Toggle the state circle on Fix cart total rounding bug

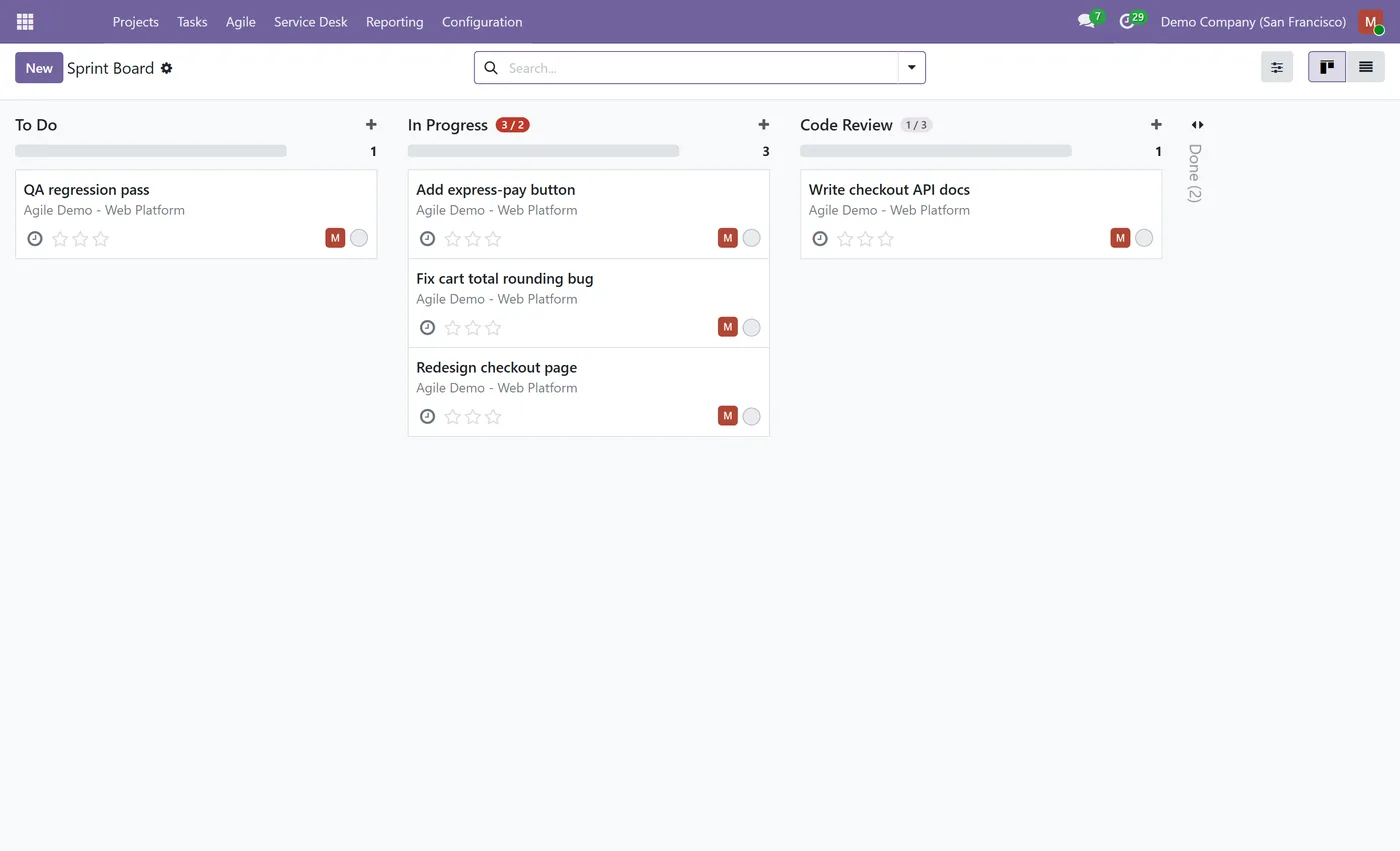pos(752,327)
